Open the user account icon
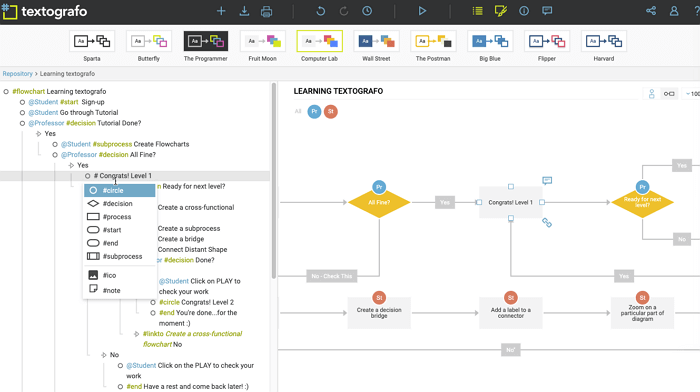The width and height of the screenshot is (700, 392). [x=674, y=11]
